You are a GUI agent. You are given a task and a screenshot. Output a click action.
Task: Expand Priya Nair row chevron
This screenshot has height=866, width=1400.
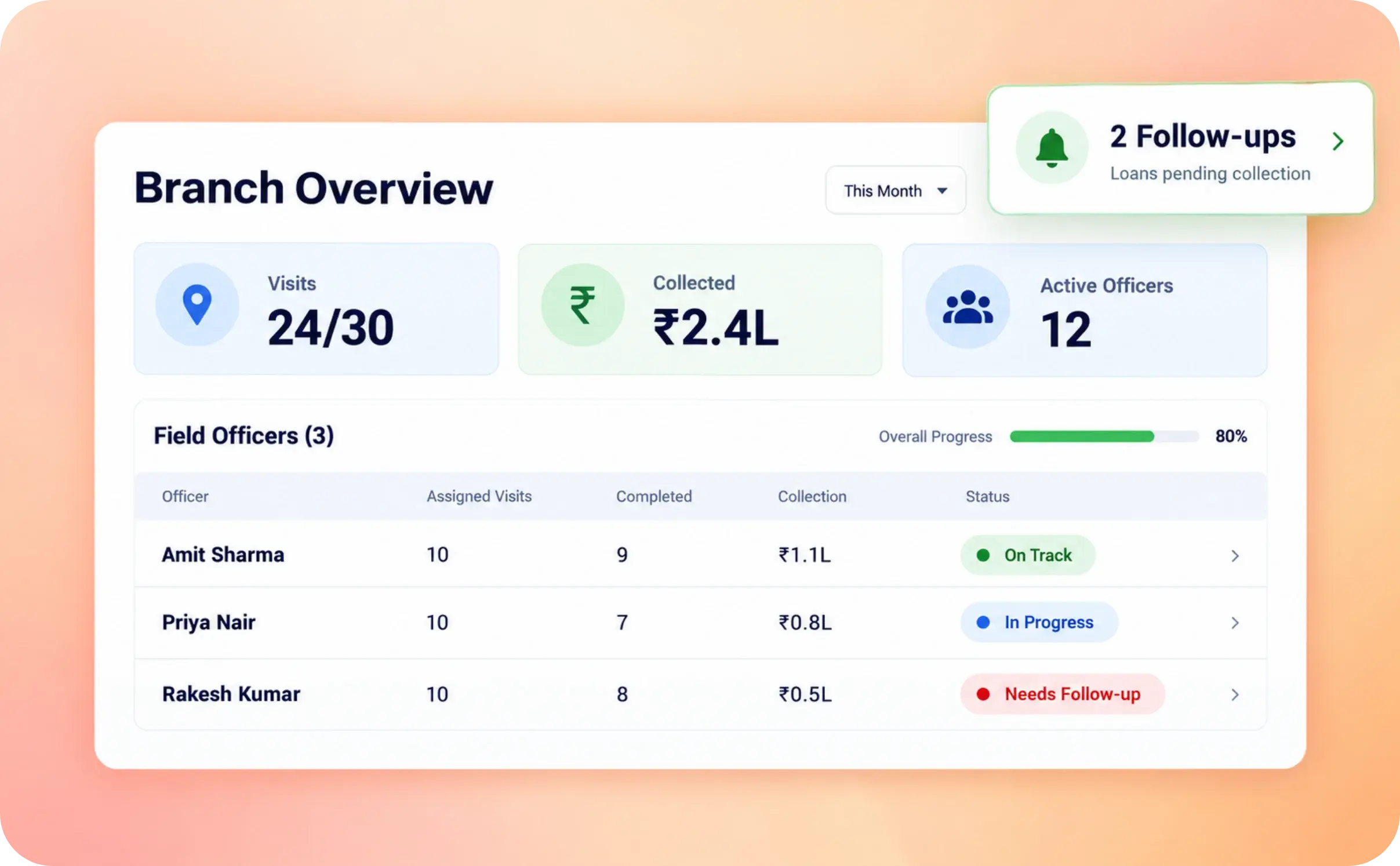pyautogui.click(x=1235, y=623)
